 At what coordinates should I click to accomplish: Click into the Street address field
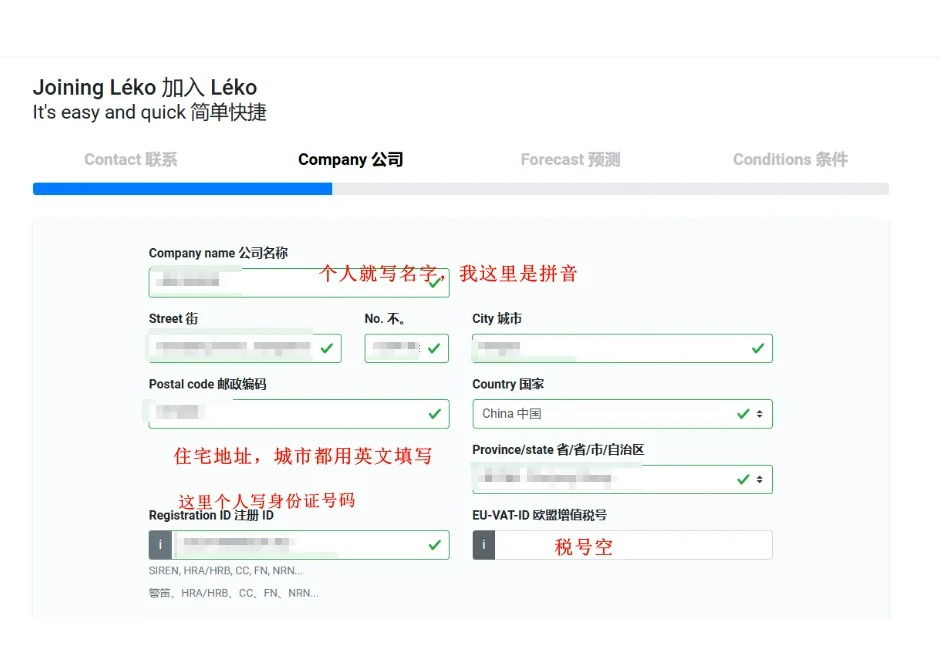coord(235,348)
